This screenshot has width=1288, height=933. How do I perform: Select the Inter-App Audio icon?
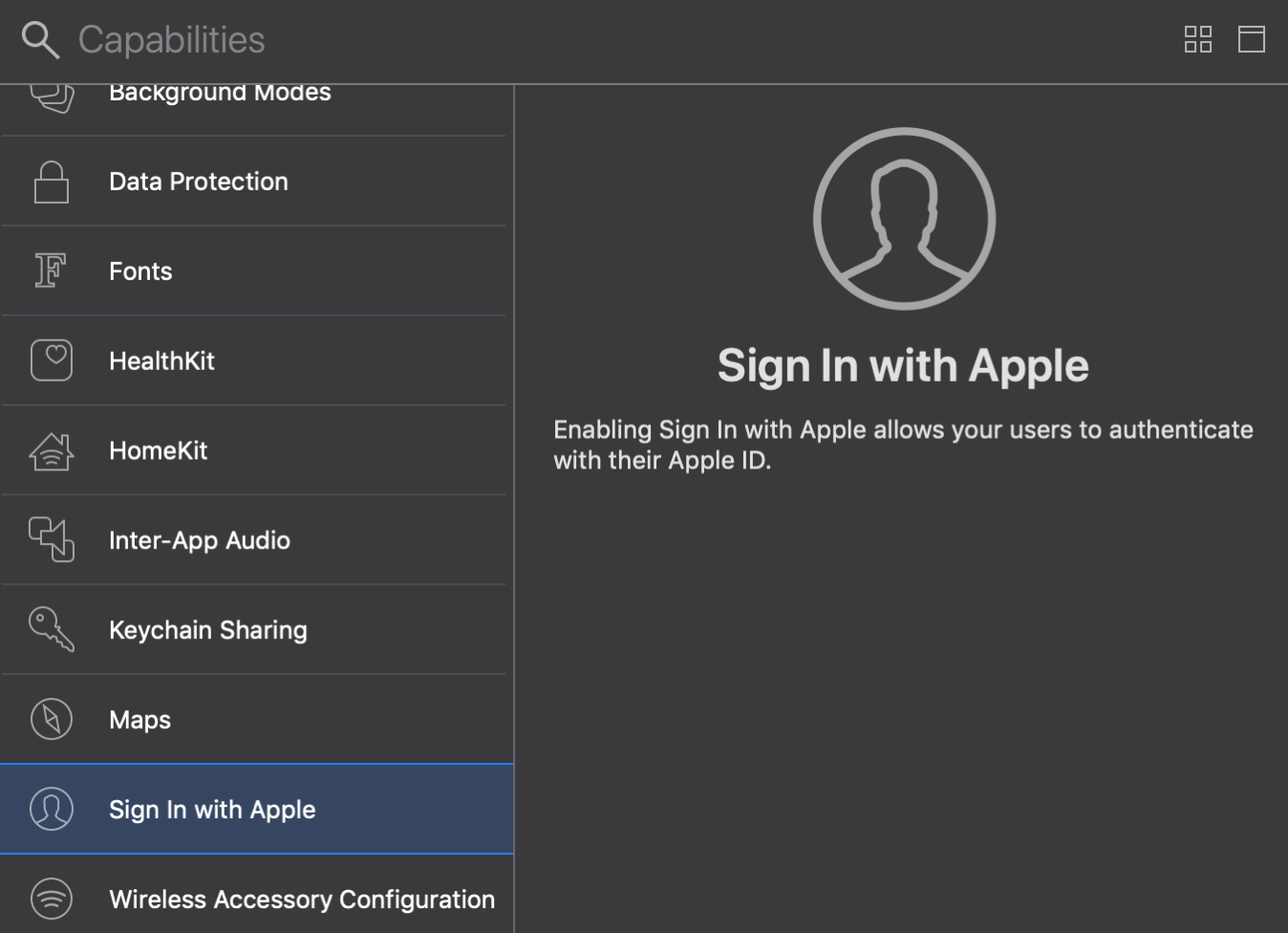(x=52, y=540)
